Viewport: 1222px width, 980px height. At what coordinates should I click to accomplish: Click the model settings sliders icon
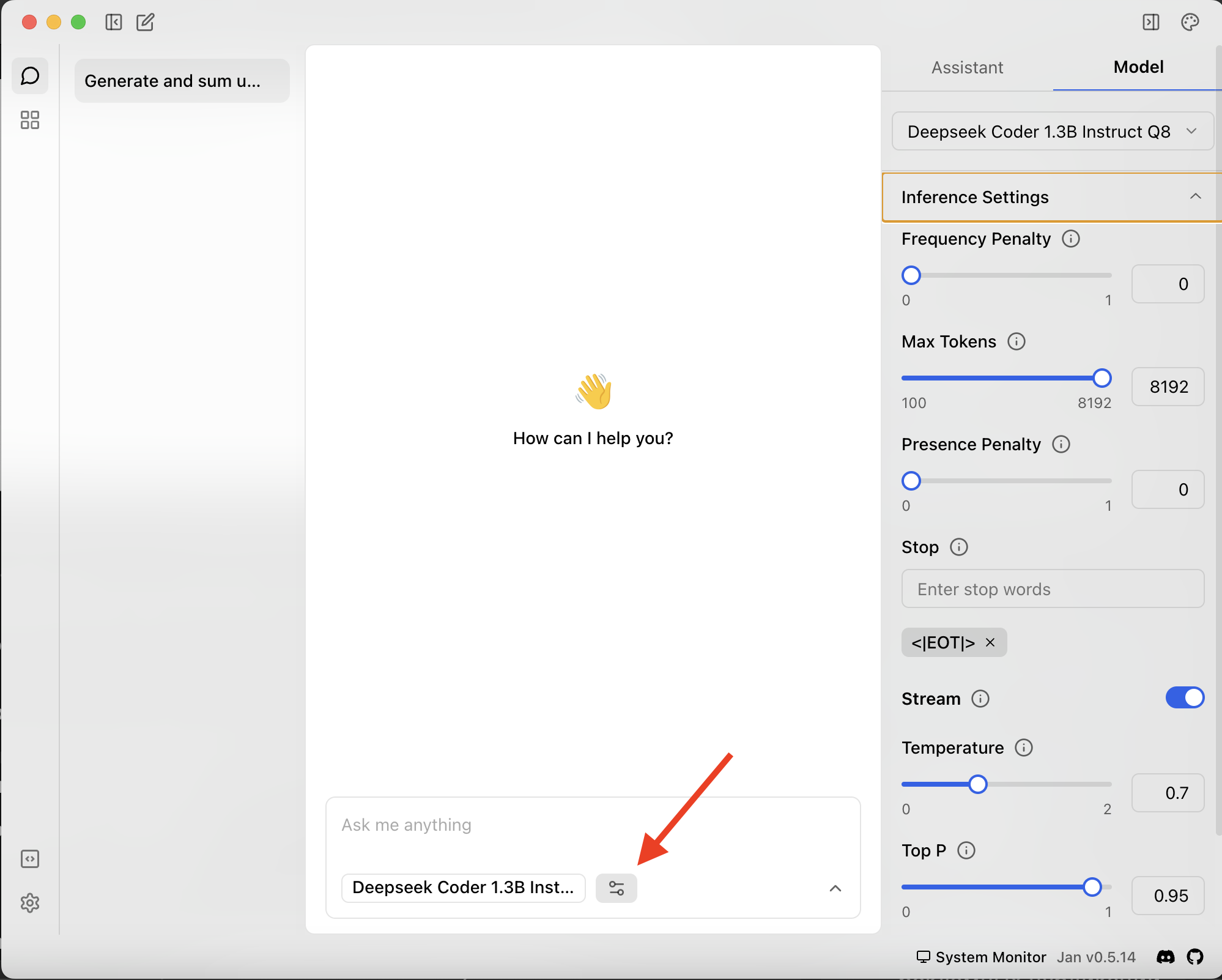click(616, 888)
